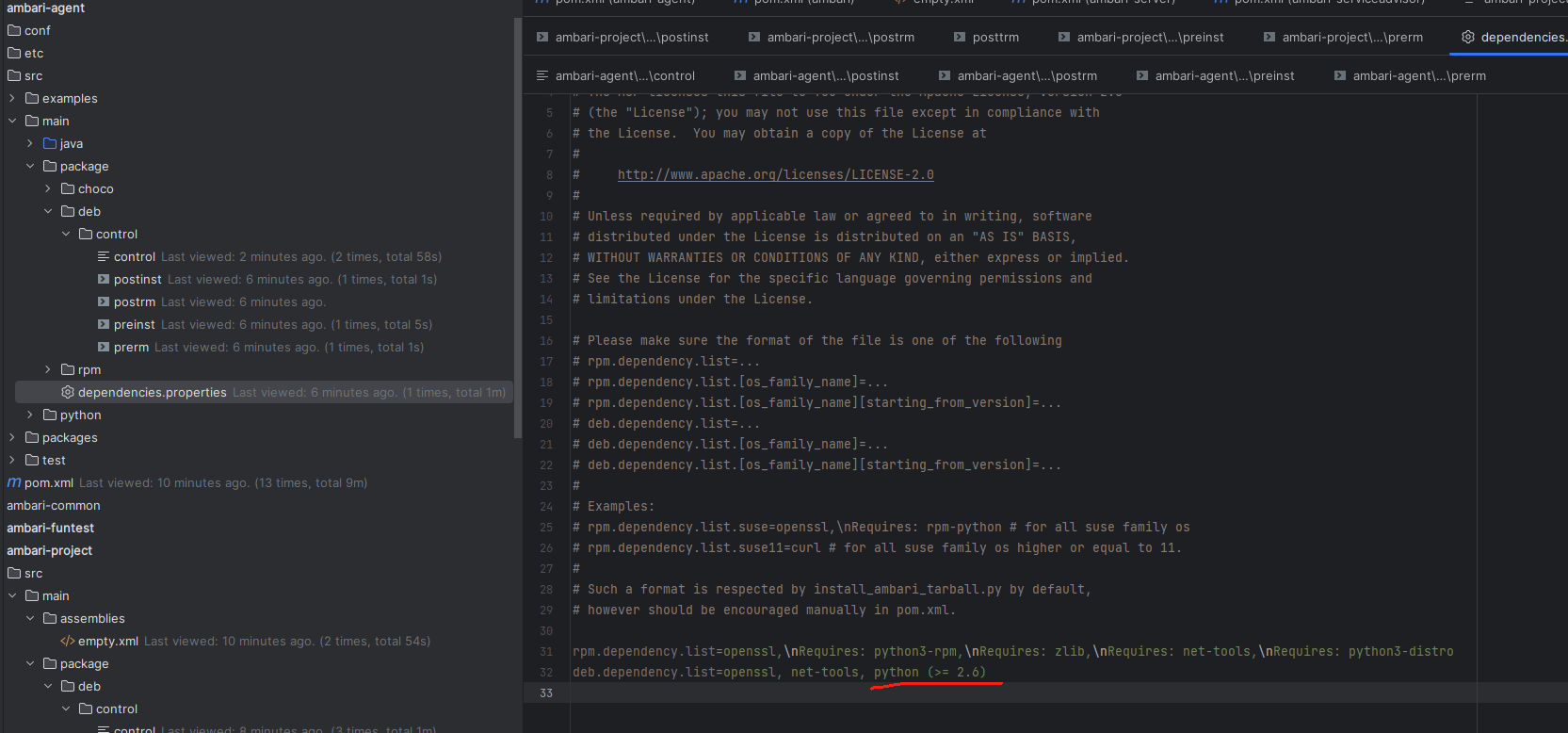The width and height of the screenshot is (1568, 733).
Task: Select the examples folder icon
Action: [32, 98]
